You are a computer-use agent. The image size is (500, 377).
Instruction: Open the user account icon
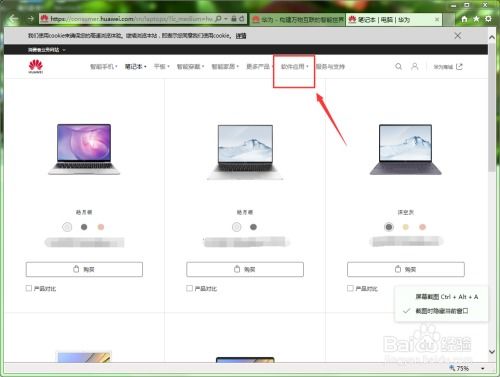[415, 67]
